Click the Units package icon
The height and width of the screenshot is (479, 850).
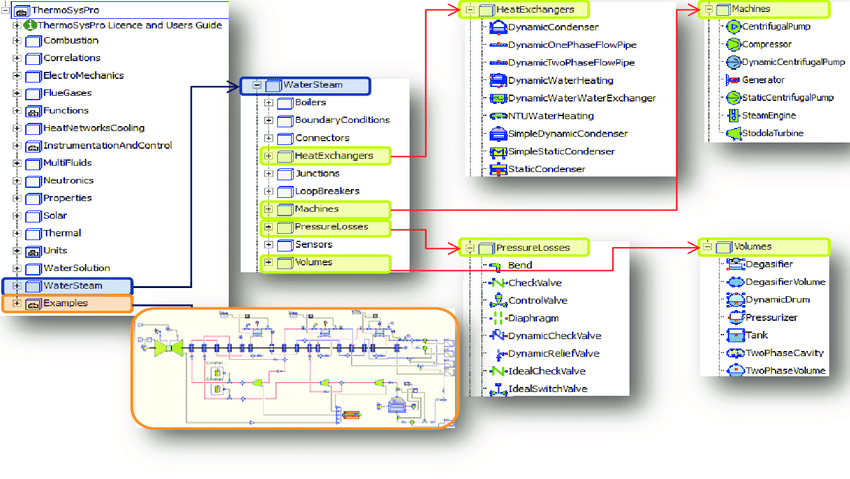click(34, 251)
